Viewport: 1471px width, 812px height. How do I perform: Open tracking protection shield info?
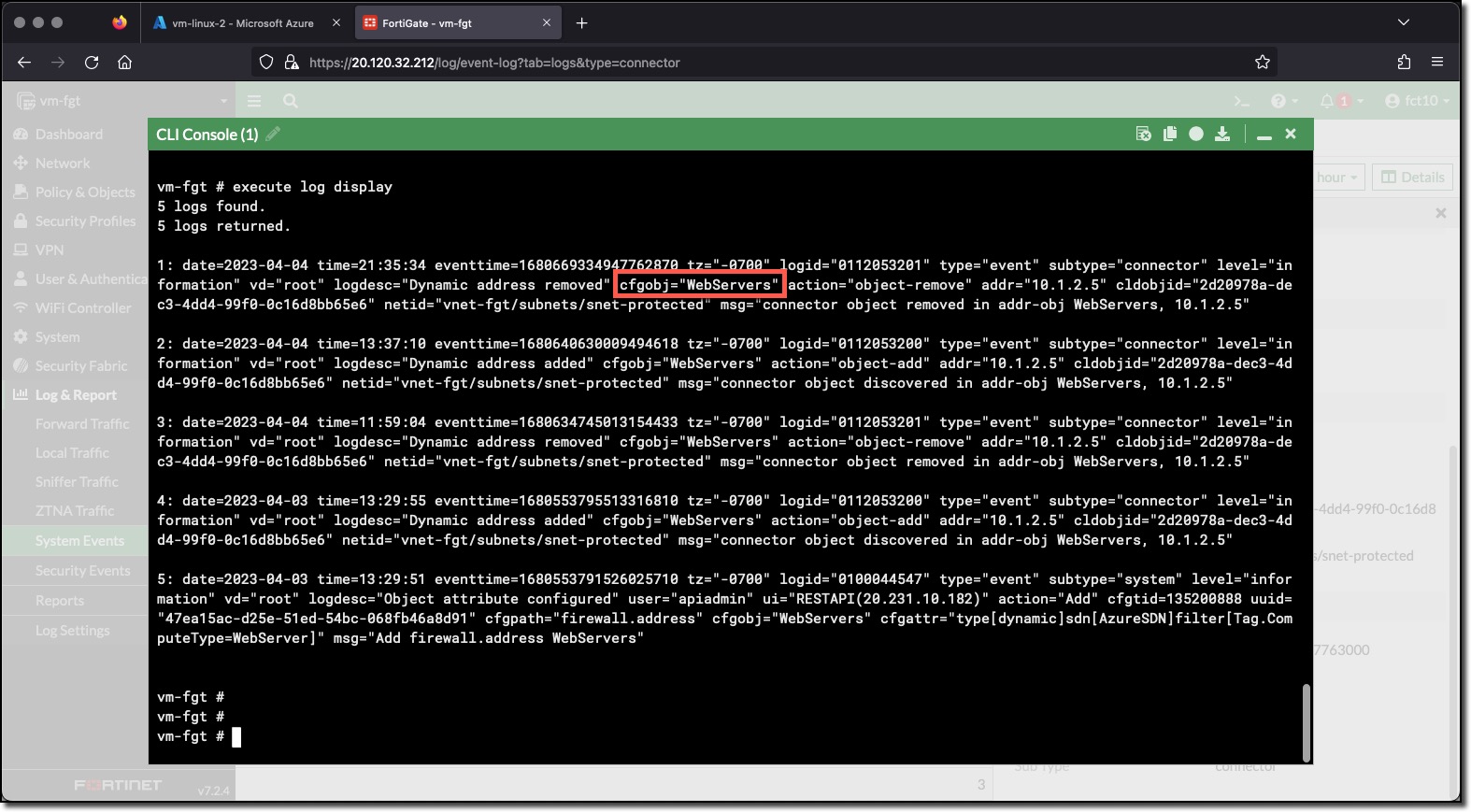[266, 63]
